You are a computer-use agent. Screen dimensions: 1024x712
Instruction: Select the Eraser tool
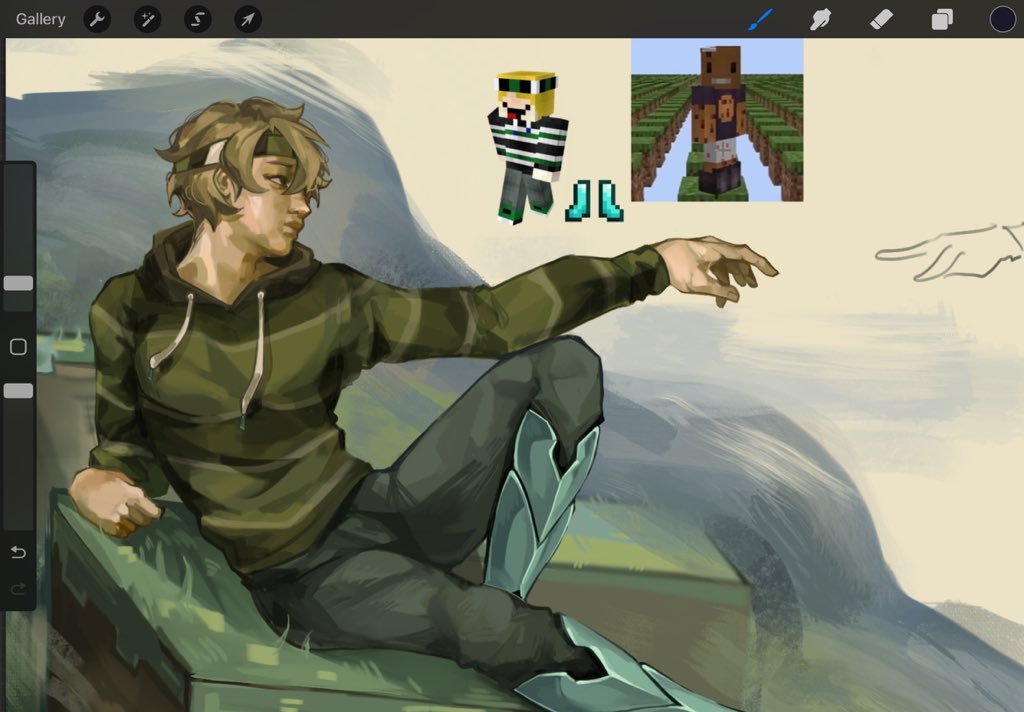(x=880, y=18)
